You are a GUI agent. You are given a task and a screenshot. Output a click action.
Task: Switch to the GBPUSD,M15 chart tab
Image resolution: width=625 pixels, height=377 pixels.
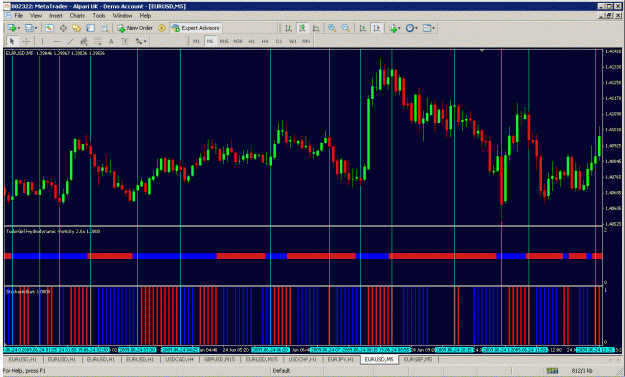[x=219, y=359]
